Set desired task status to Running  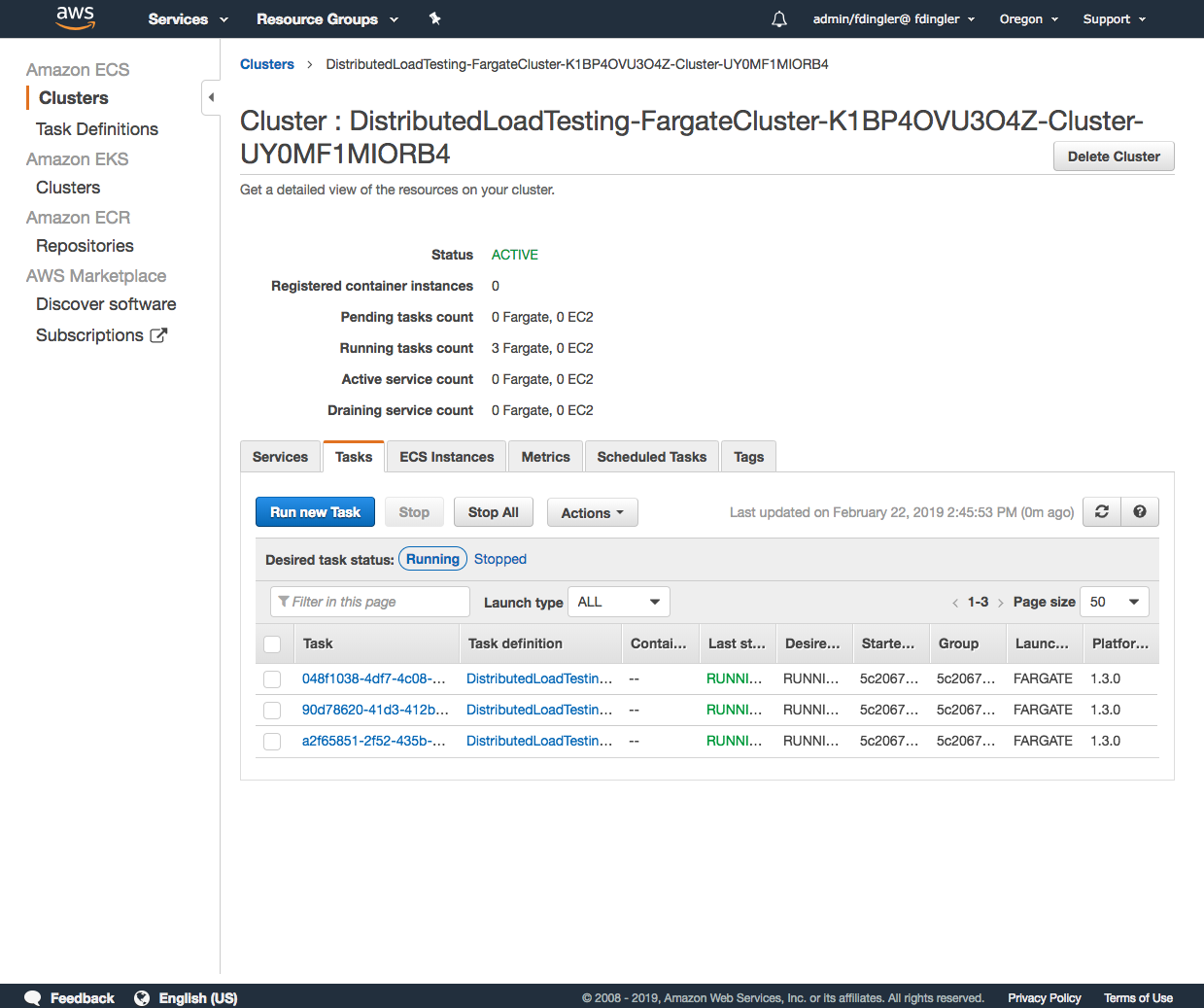(x=432, y=559)
